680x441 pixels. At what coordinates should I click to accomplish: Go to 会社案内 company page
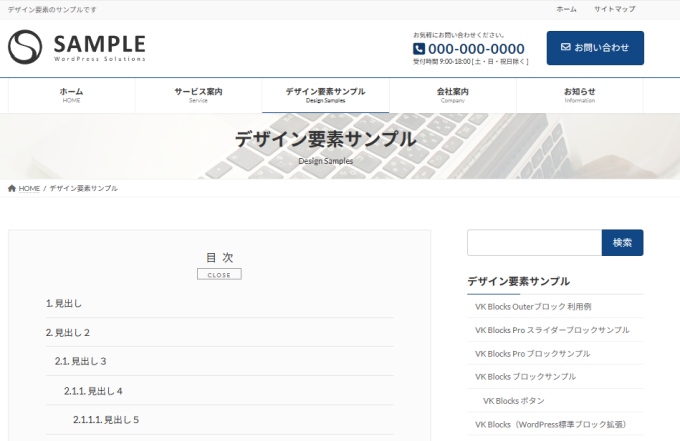452,95
